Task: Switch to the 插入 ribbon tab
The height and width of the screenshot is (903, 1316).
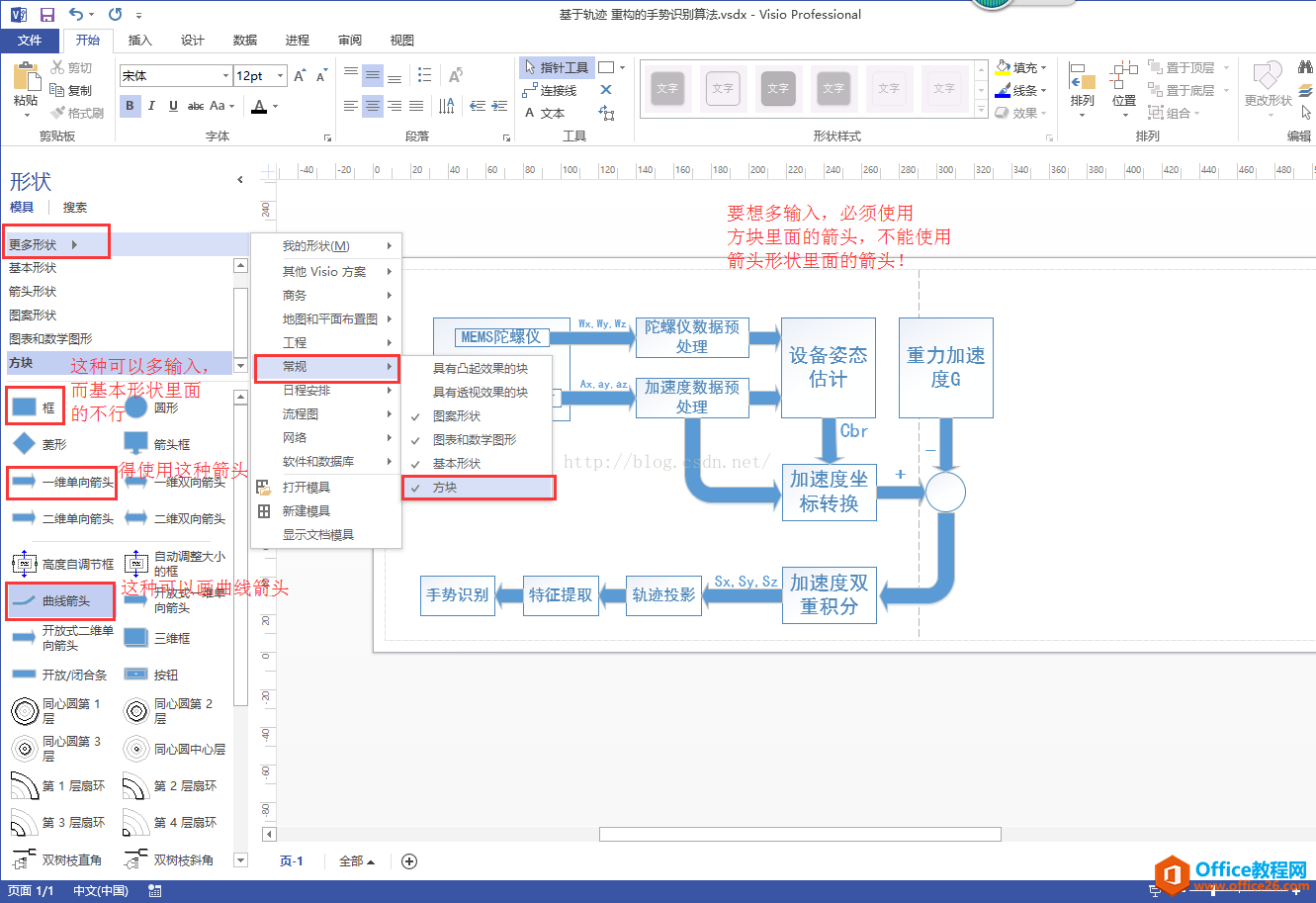Action: coord(140,41)
